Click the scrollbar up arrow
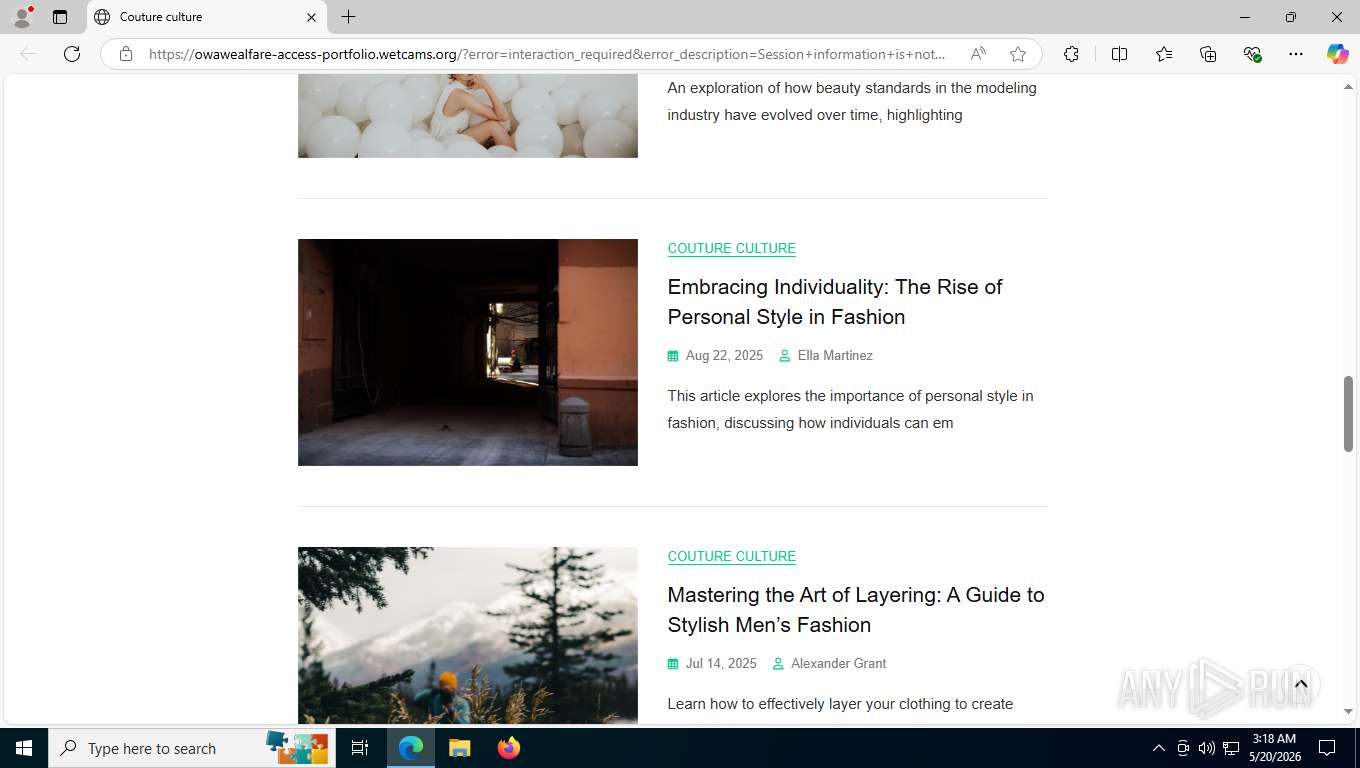 [1348, 87]
